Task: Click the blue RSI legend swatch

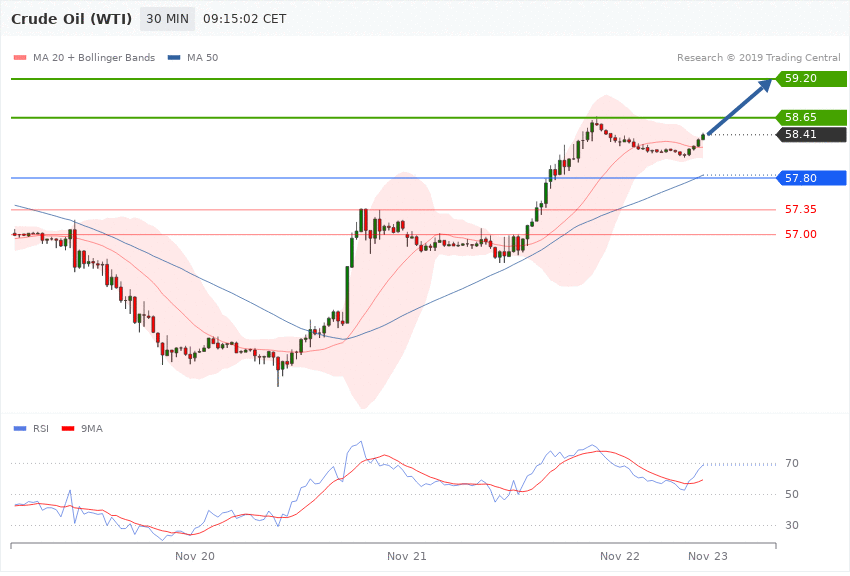Action: click(20, 429)
